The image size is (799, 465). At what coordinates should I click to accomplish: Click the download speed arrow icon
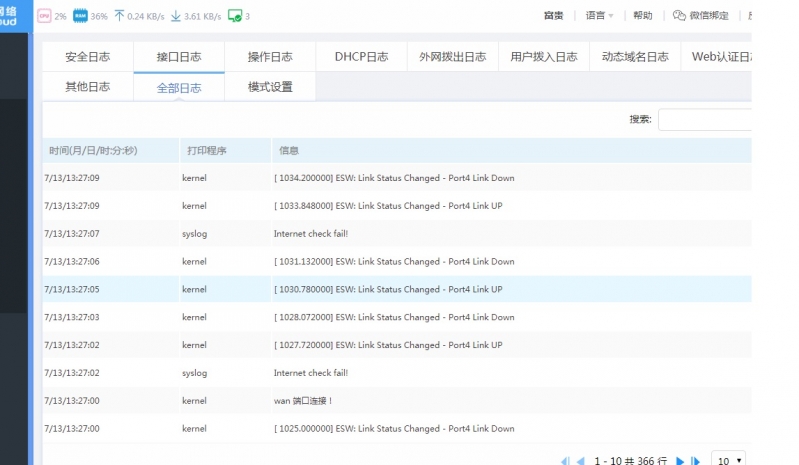176,16
